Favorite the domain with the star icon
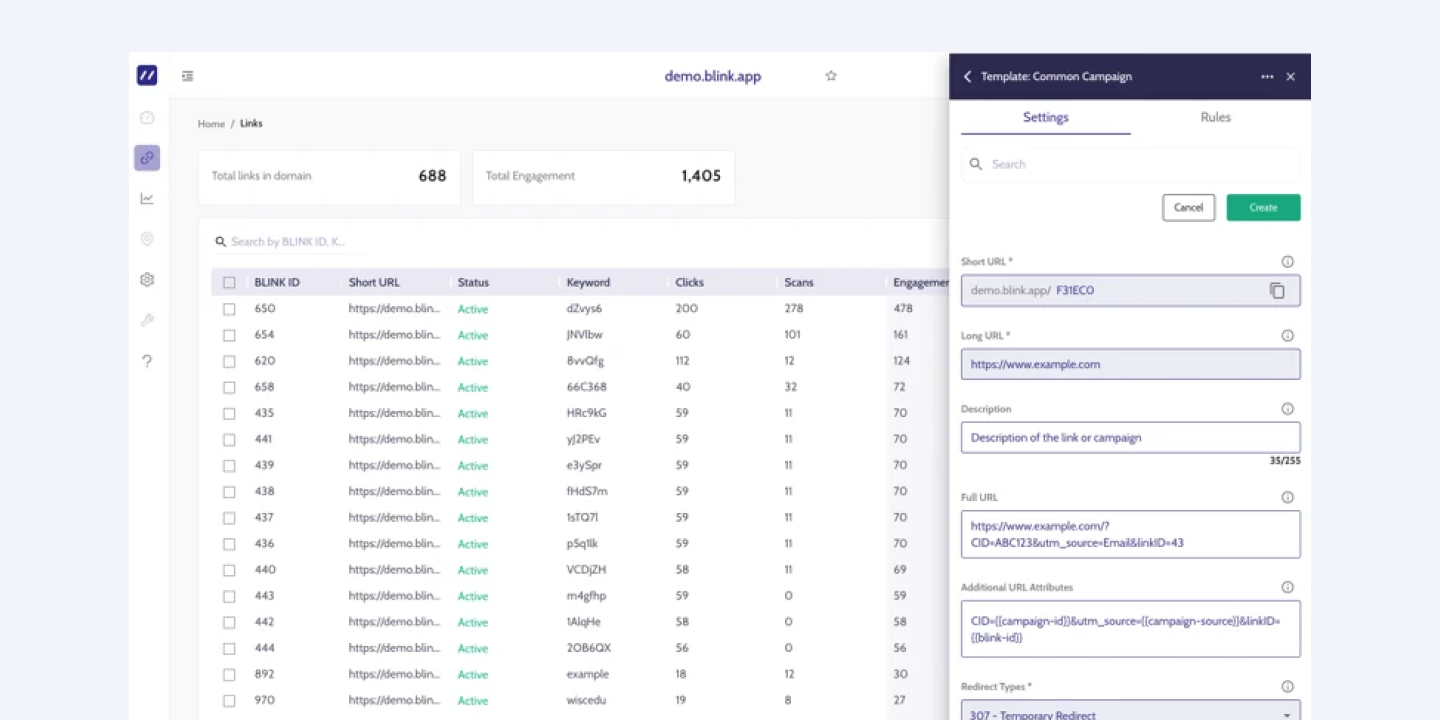 (x=830, y=76)
